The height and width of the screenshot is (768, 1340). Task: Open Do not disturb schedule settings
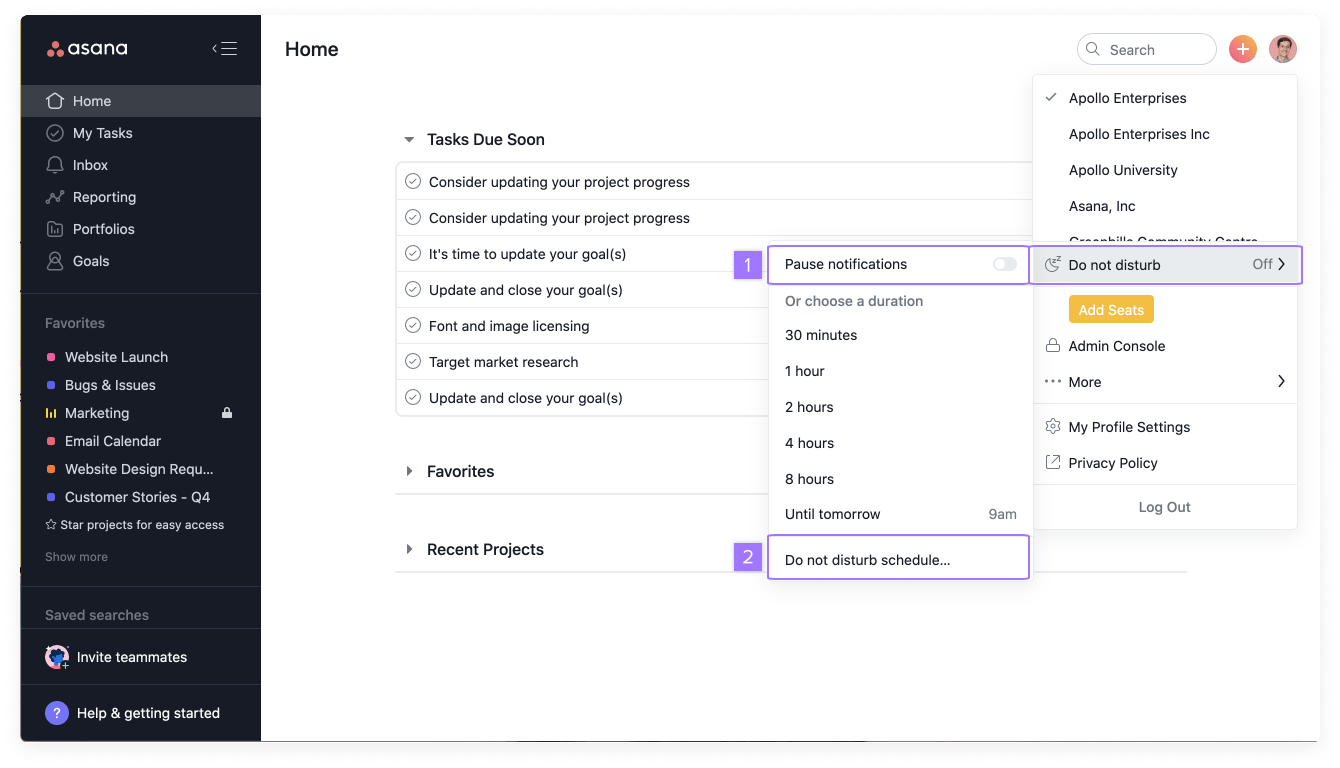(899, 558)
